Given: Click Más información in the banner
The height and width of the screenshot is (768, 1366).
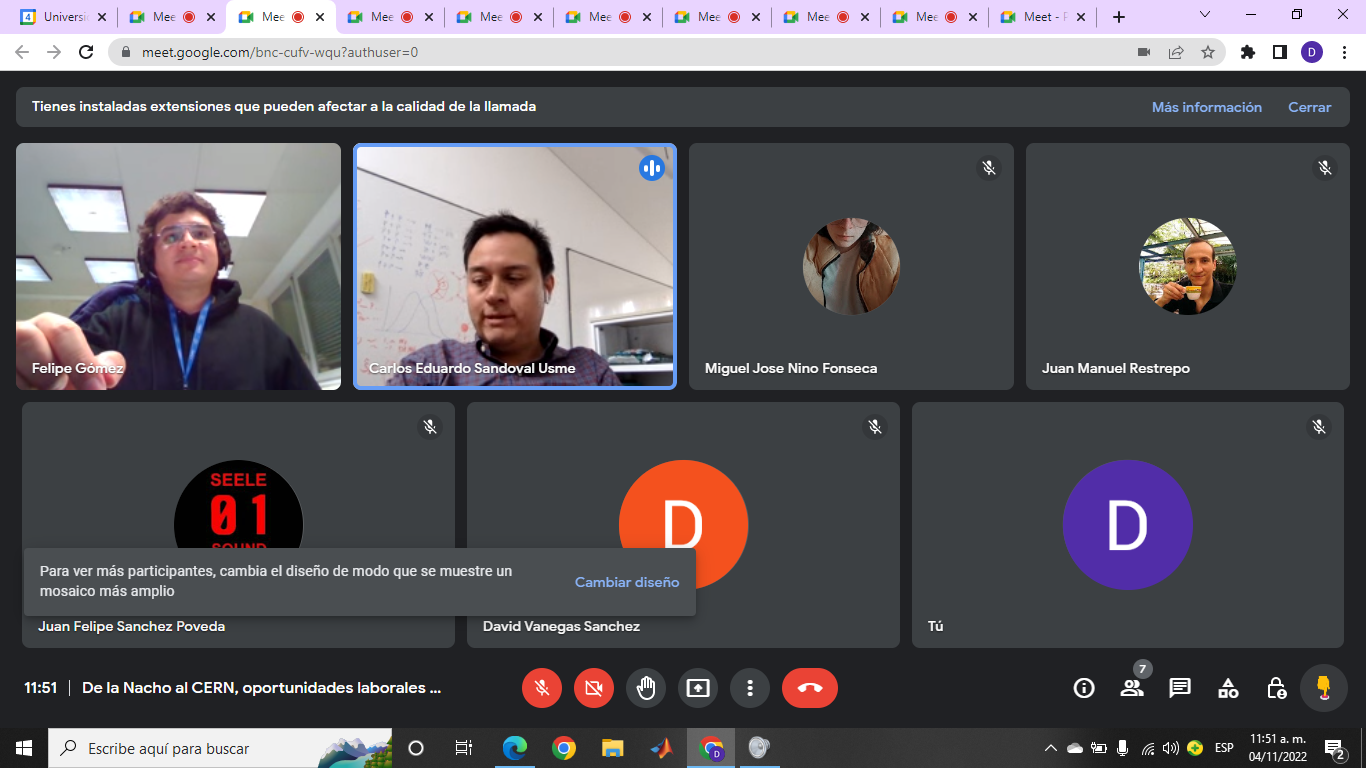Looking at the screenshot, I should (x=1206, y=107).
